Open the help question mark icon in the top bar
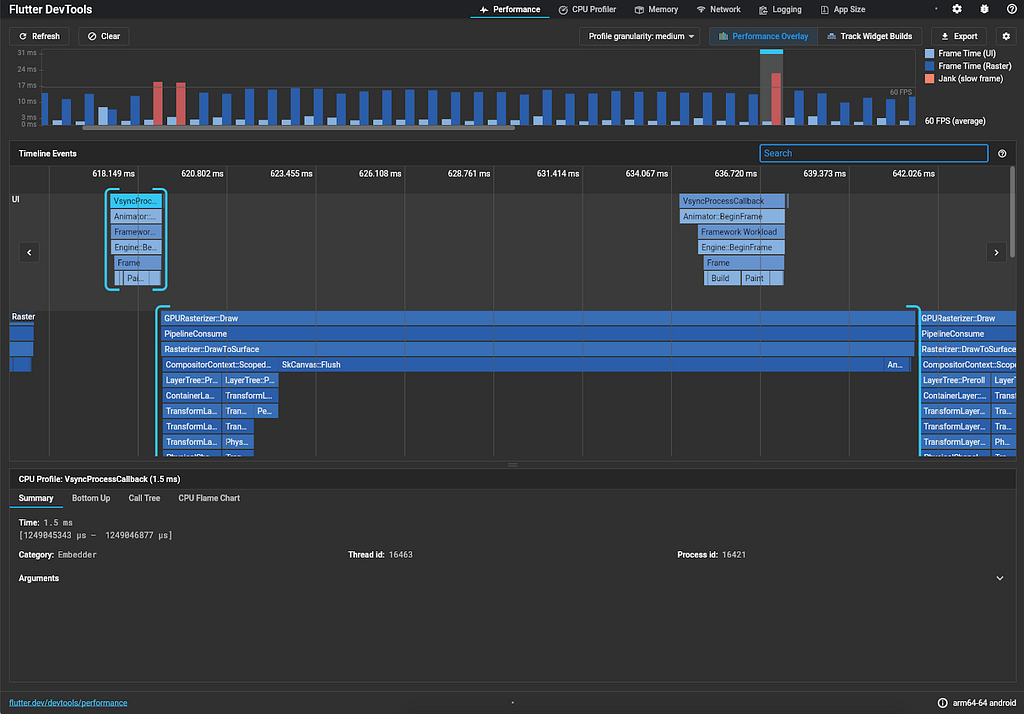 coord(1010,9)
